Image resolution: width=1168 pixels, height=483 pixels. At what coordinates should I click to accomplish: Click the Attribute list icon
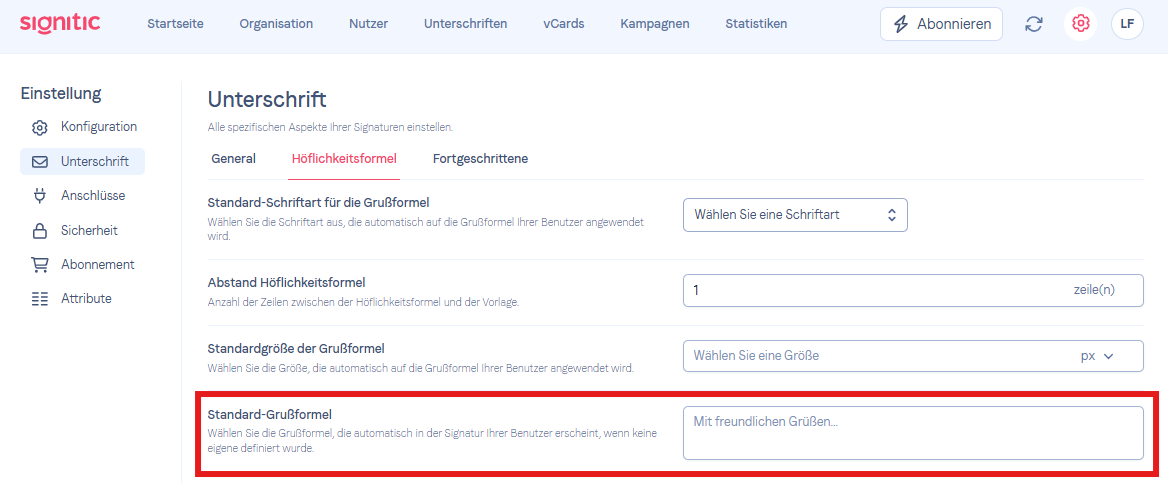pos(39,299)
